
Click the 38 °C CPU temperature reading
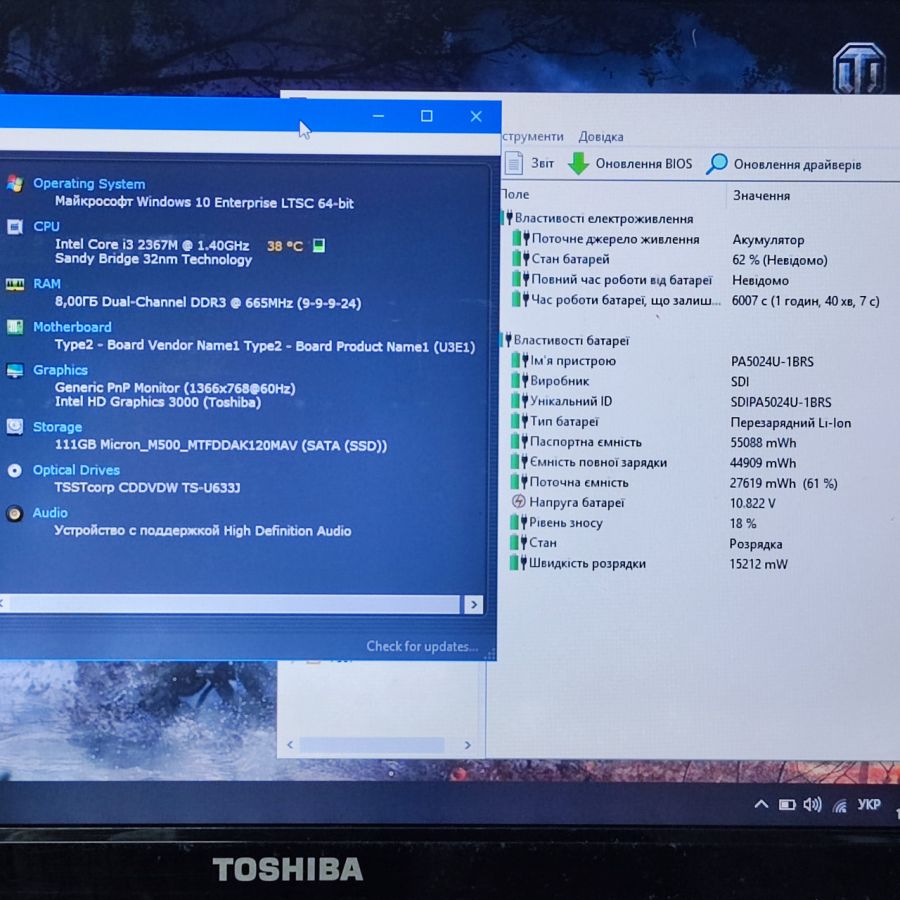point(285,246)
